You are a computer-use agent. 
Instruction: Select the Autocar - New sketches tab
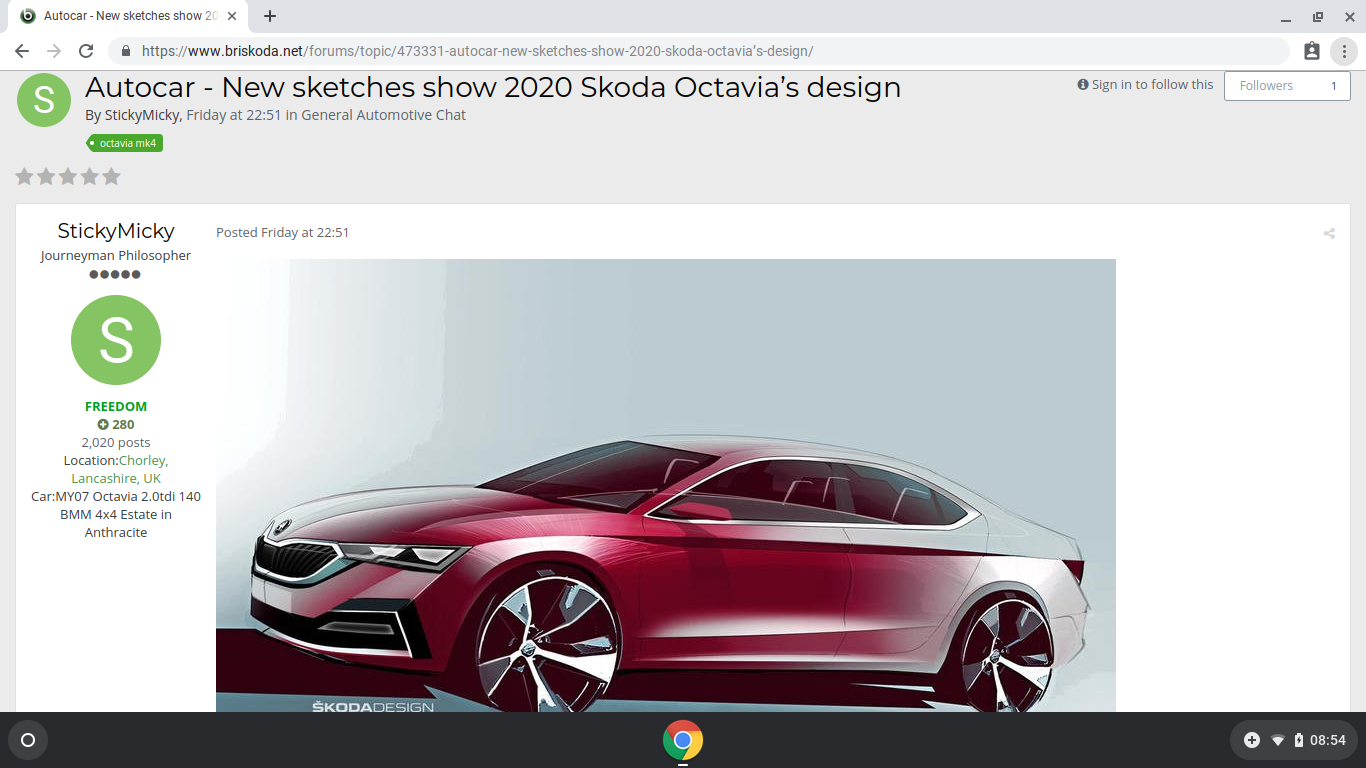pyautogui.click(x=130, y=16)
